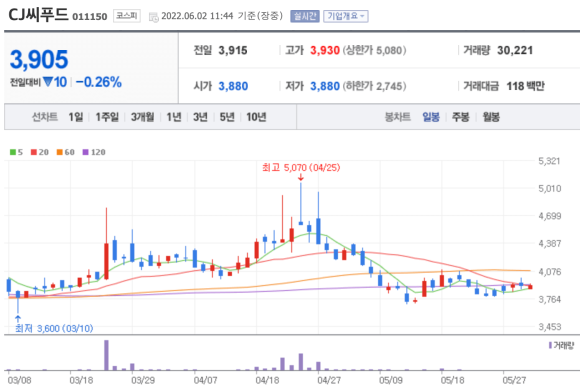Click the 상한가 5,080 text
Screen dimensions: 580x391
374,50
